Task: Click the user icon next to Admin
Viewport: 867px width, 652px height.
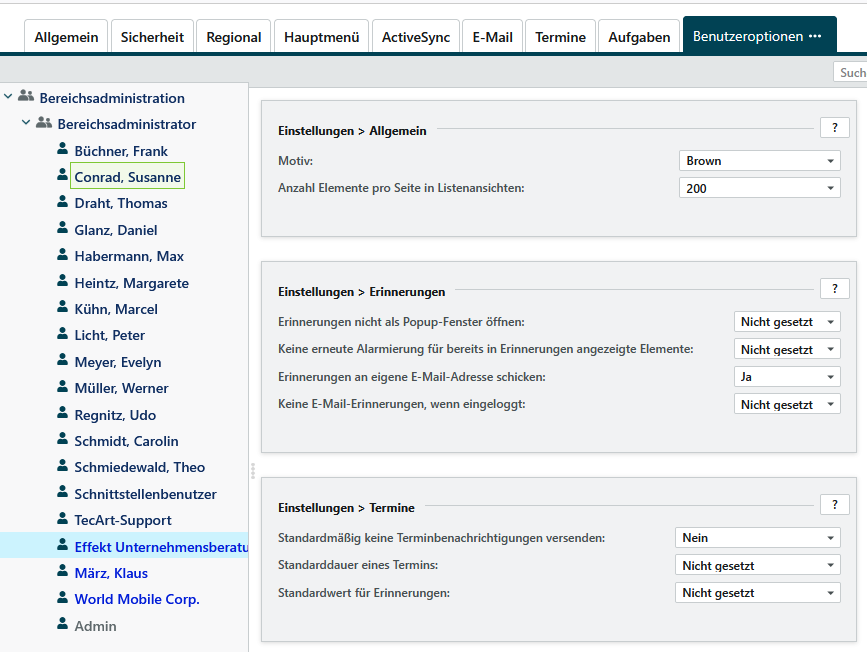Action: tap(62, 625)
